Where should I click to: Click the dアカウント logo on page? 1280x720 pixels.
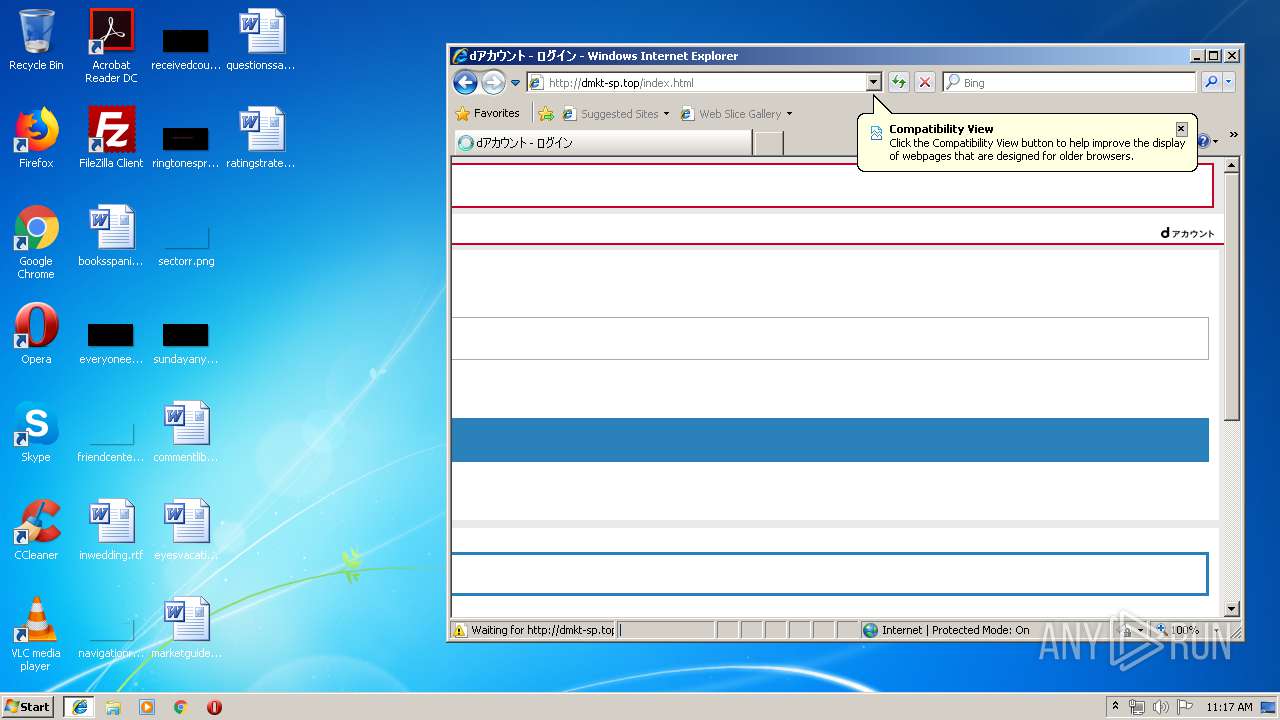(x=1187, y=233)
